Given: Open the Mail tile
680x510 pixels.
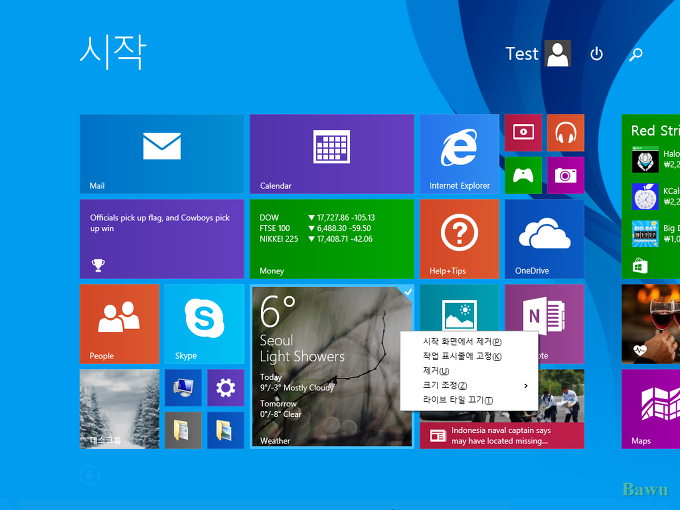Looking at the screenshot, I should click(162, 154).
